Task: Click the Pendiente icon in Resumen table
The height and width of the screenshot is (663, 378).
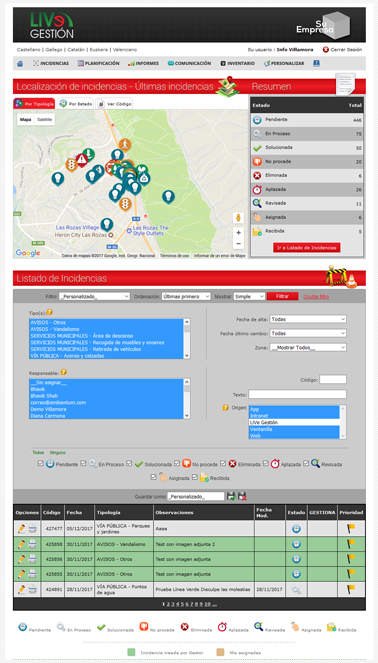Action: coord(257,120)
